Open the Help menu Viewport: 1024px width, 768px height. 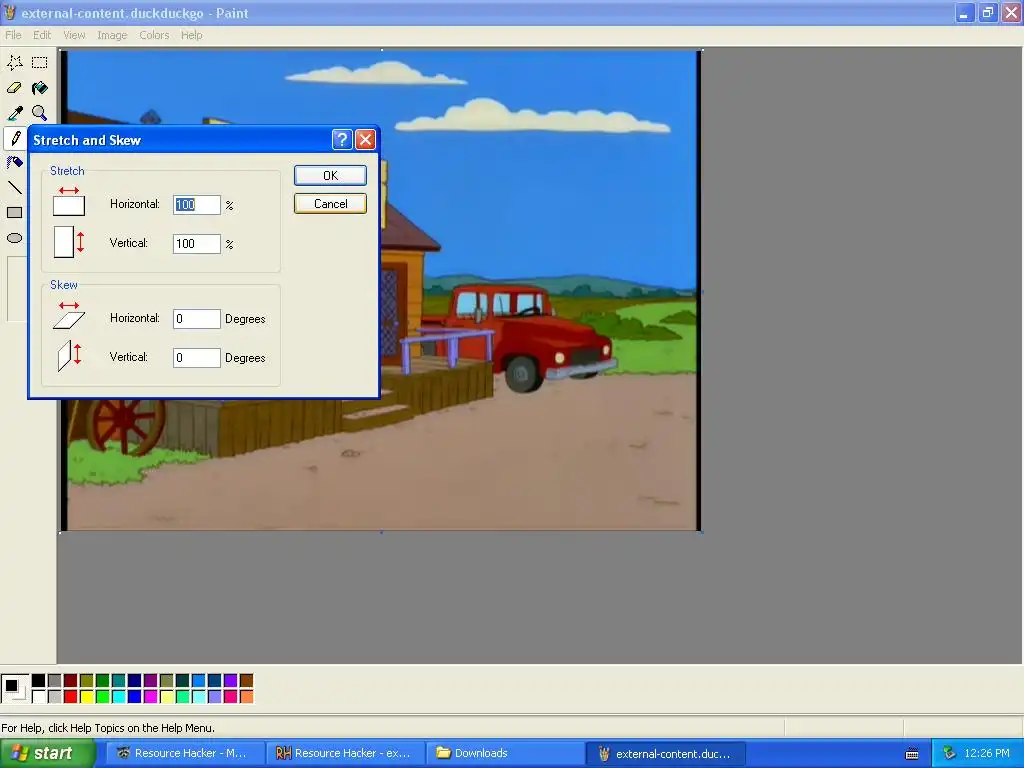coord(191,35)
